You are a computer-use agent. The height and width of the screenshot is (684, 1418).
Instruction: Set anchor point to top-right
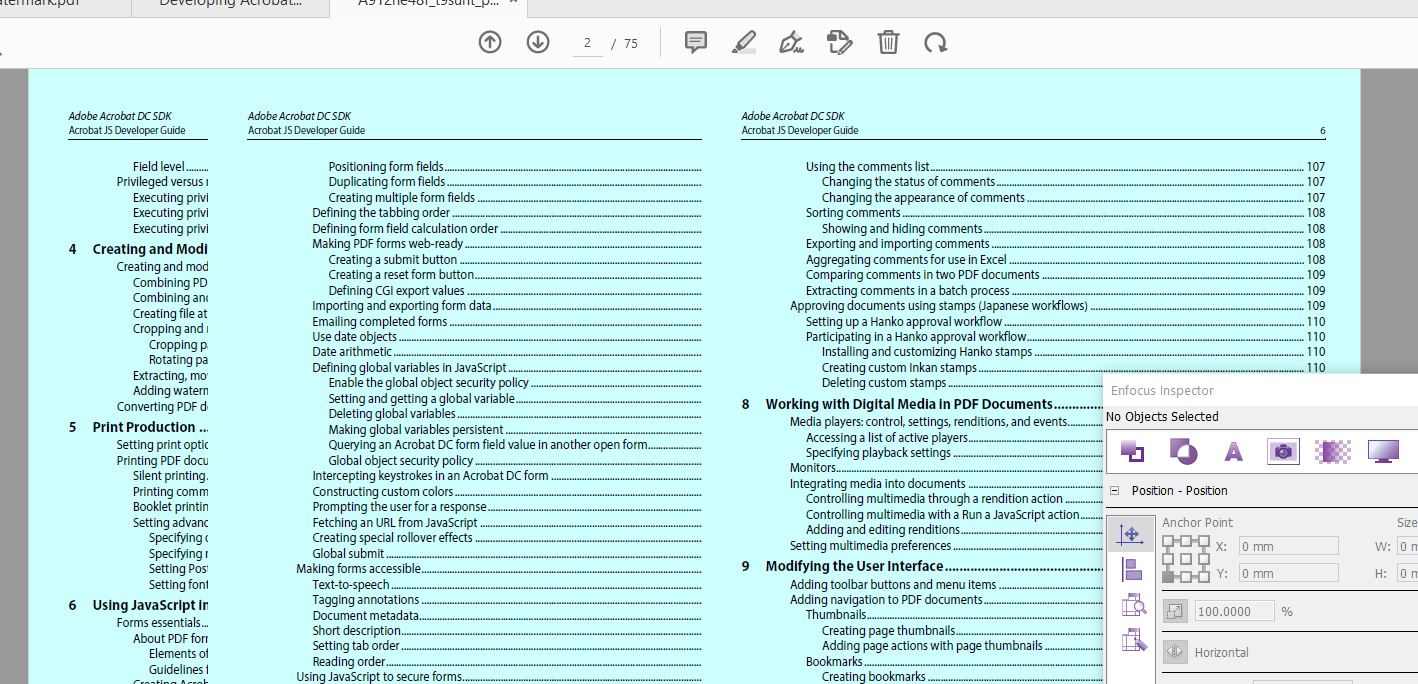(x=1204, y=541)
